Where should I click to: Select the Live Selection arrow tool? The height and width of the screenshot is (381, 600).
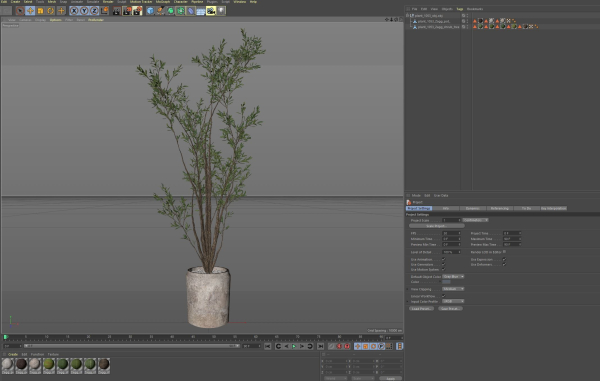[x=20, y=11]
